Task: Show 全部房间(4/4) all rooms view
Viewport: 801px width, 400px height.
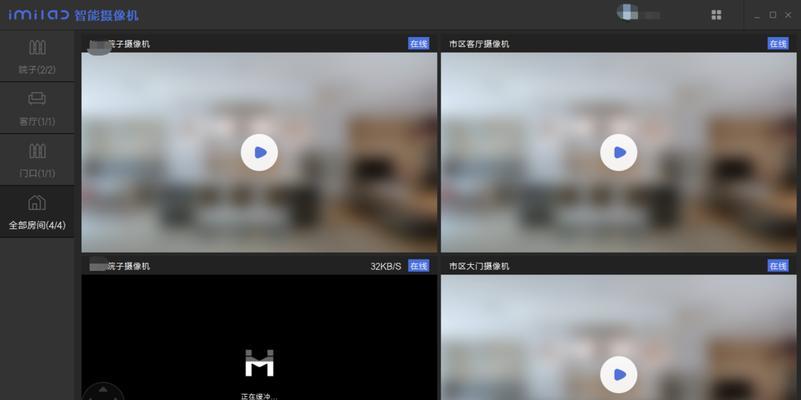Action: pyautogui.click(x=37, y=211)
